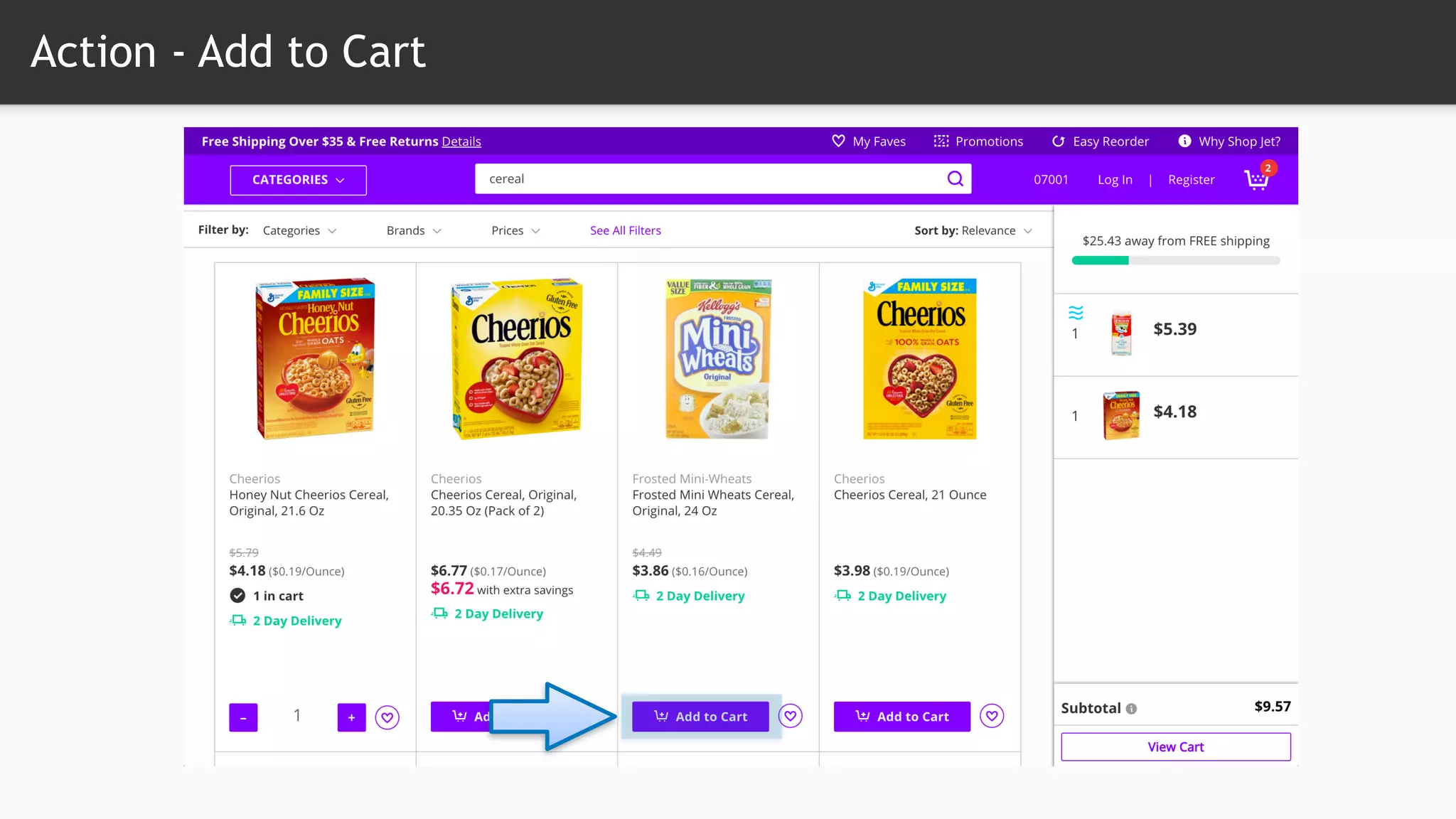This screenshot has width=1456, height=819.
Task: Open Cheerios Original pack product image
Action: click(x=517, y=358)
